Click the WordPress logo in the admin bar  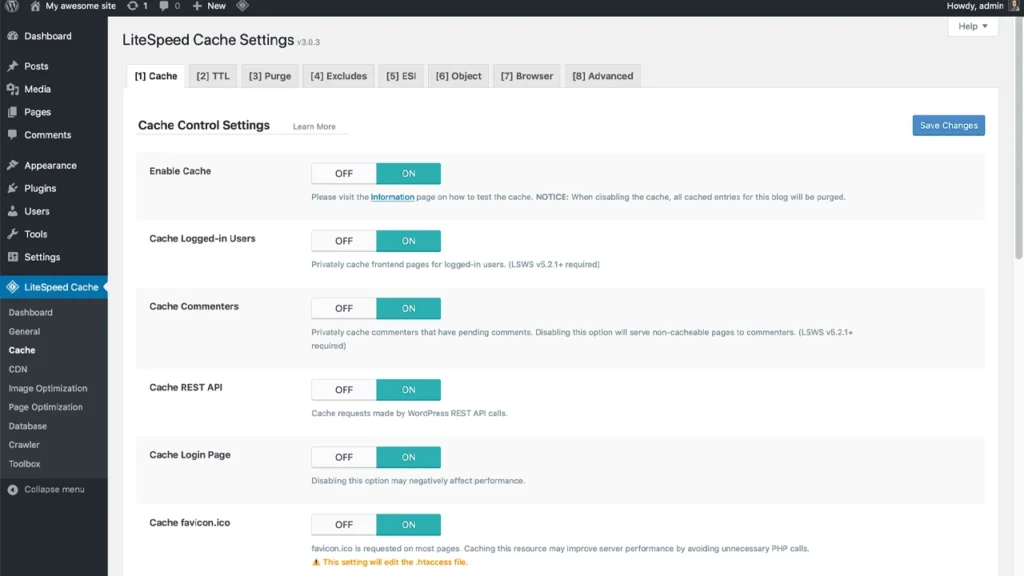pyautogui.click(x=10, y=6)
